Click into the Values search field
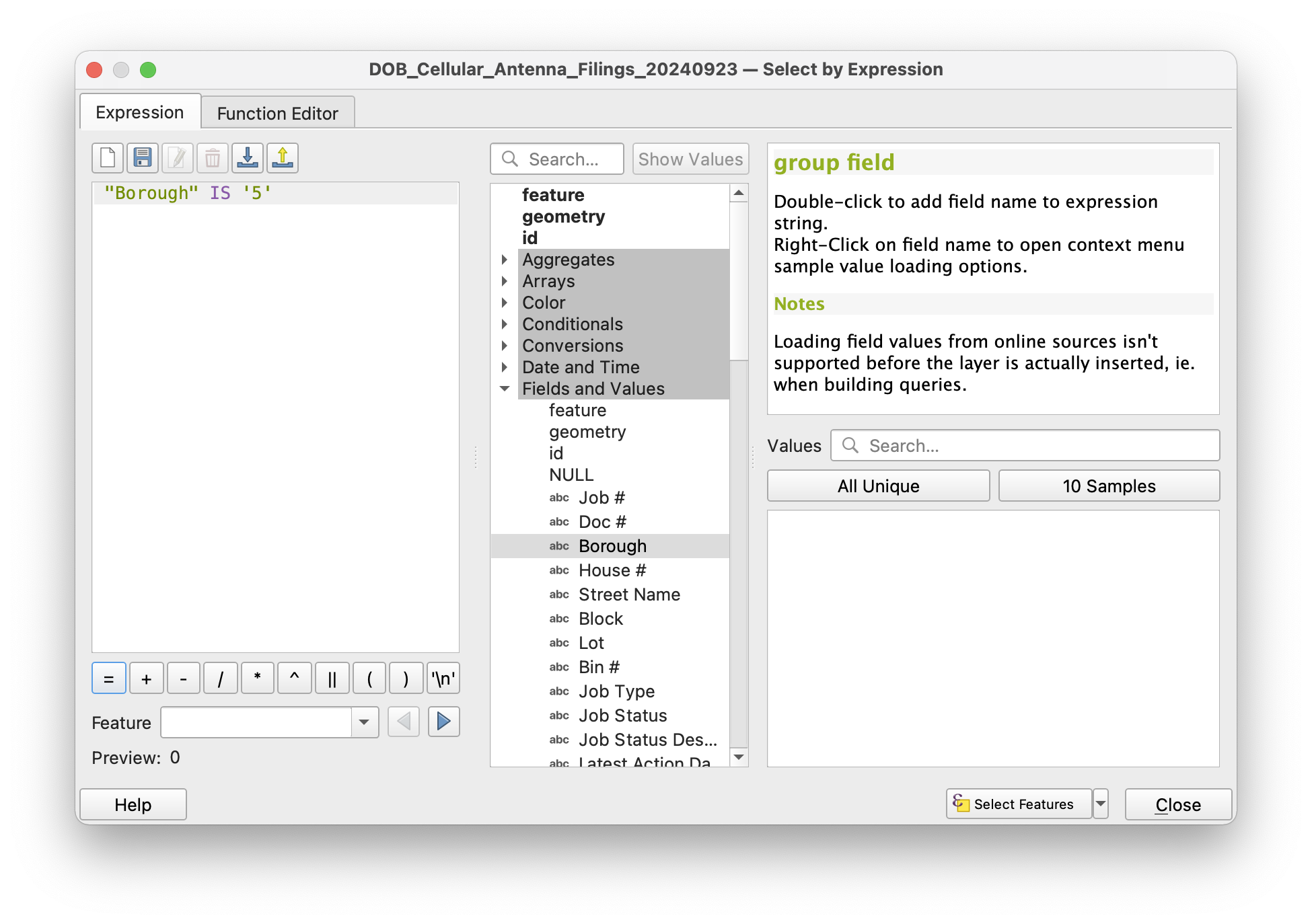This screenshot has width=1312, height=924. pos(1036,446)
